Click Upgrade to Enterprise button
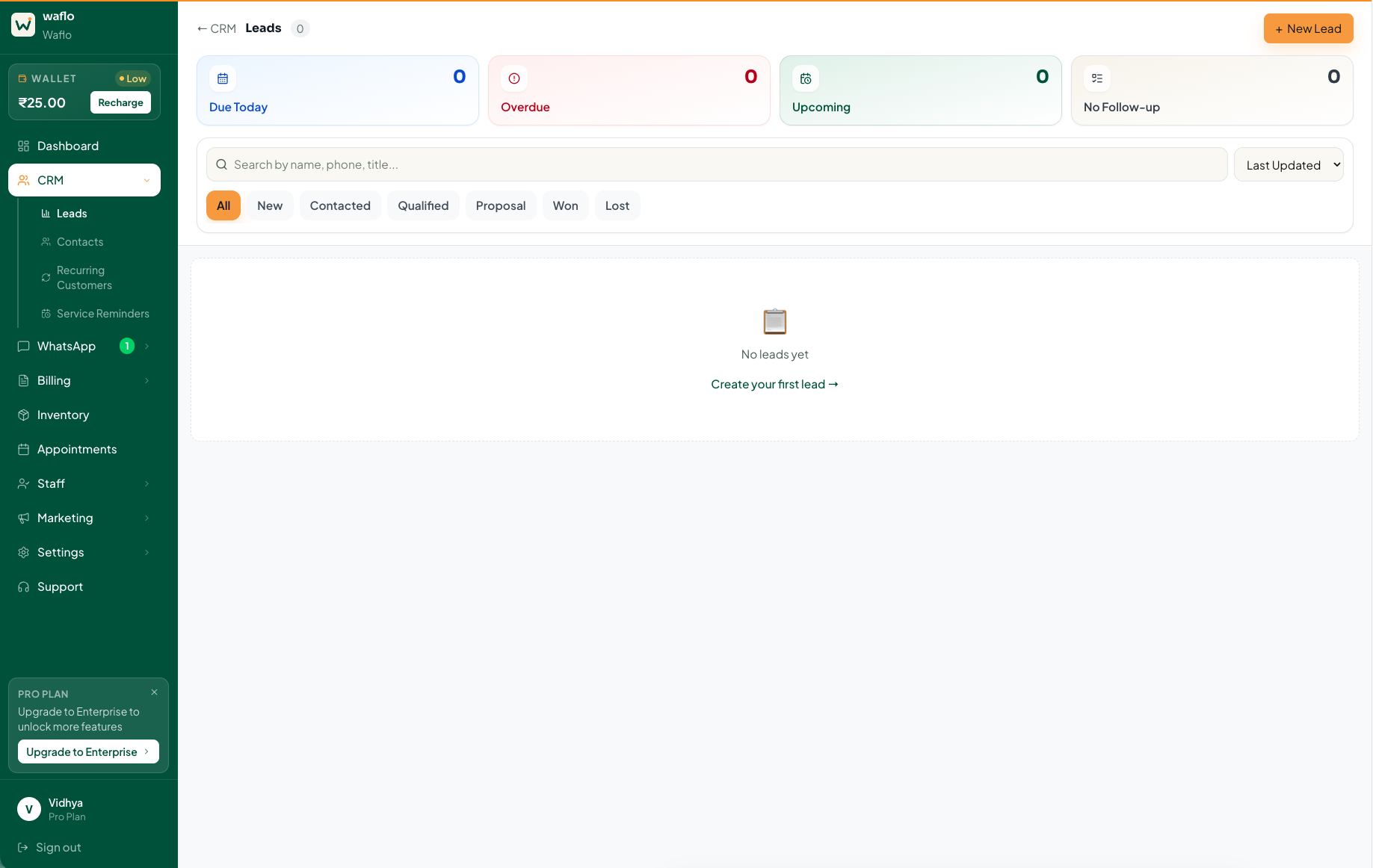The height and width of the screenshot is (868, 1373). (x=88, y=751)
